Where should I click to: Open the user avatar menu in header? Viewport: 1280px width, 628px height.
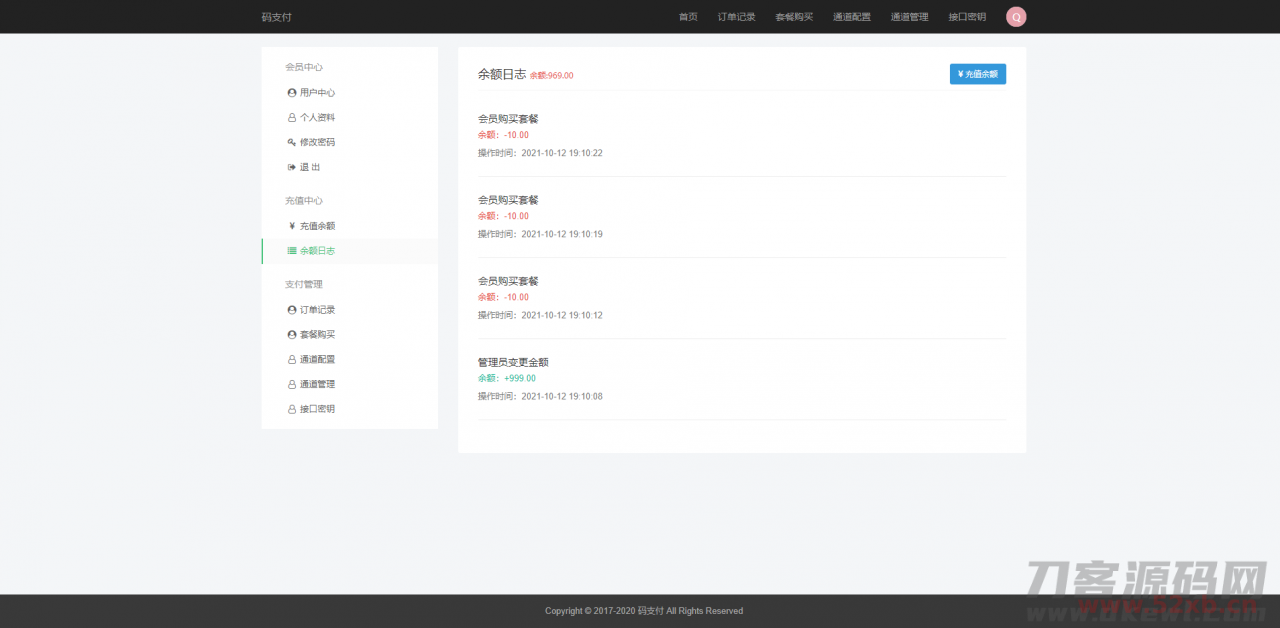[1016, 17]
